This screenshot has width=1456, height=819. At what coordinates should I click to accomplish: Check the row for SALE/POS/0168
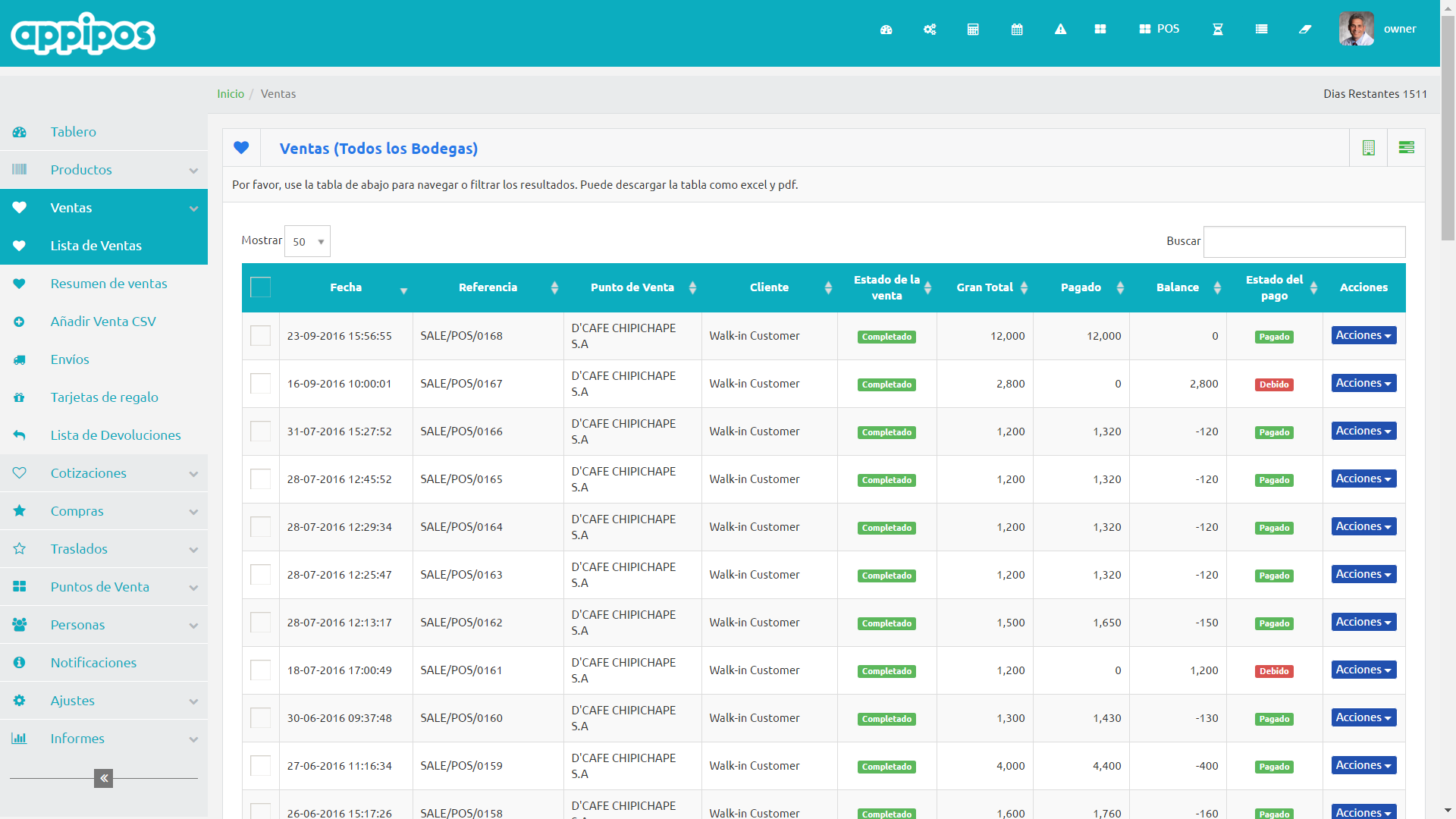tap(260, 336)
